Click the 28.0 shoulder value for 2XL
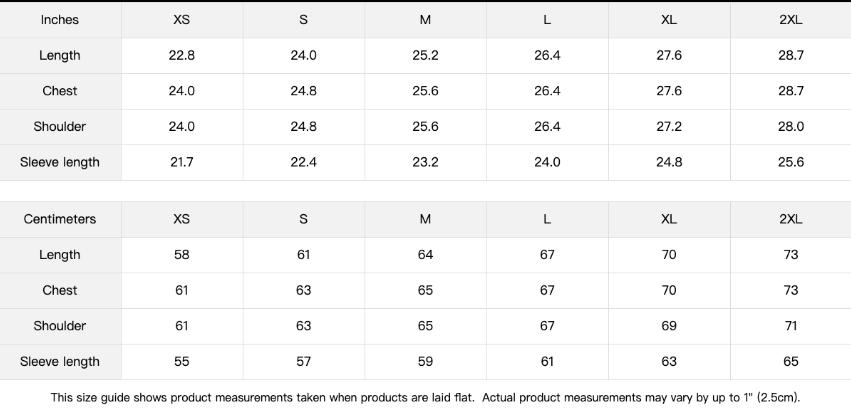This screenshot has height=414, width=851. pos(790,127)
